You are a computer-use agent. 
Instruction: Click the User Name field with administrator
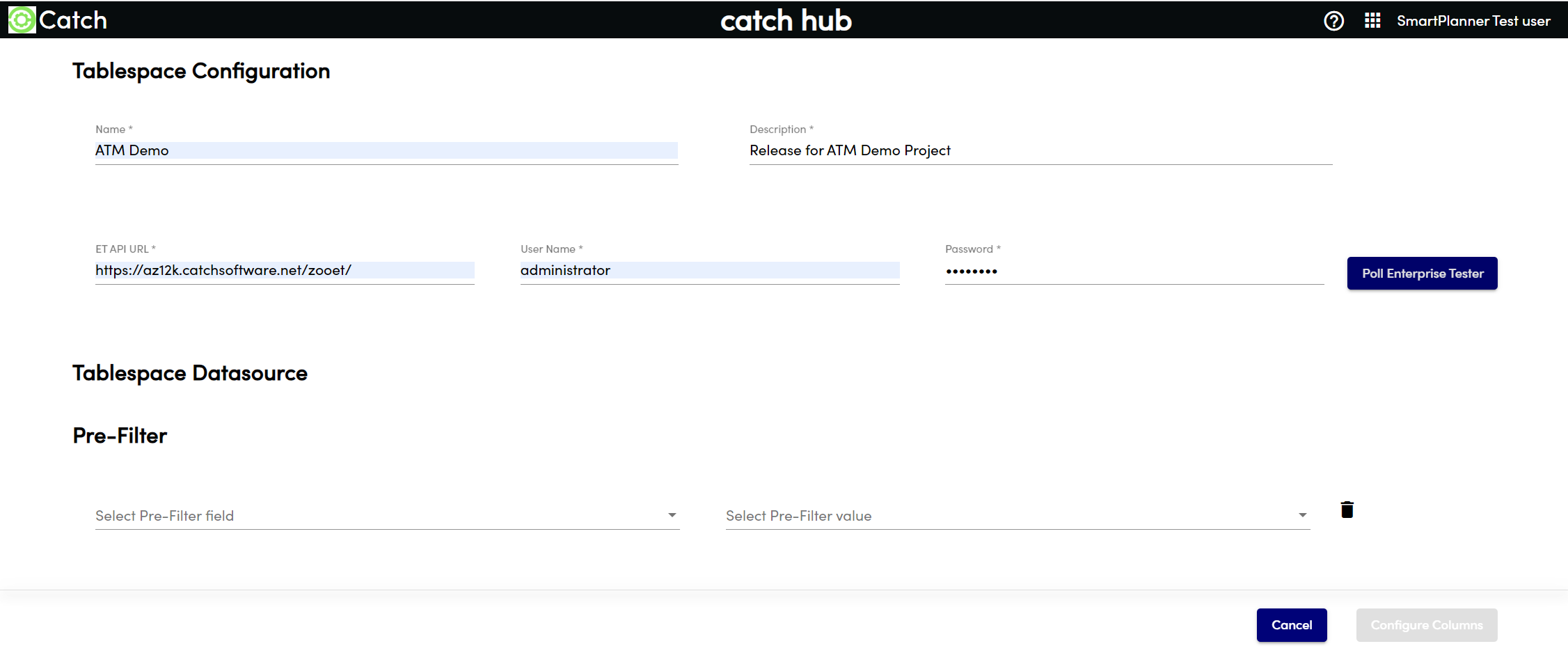[x=709, y=270]
